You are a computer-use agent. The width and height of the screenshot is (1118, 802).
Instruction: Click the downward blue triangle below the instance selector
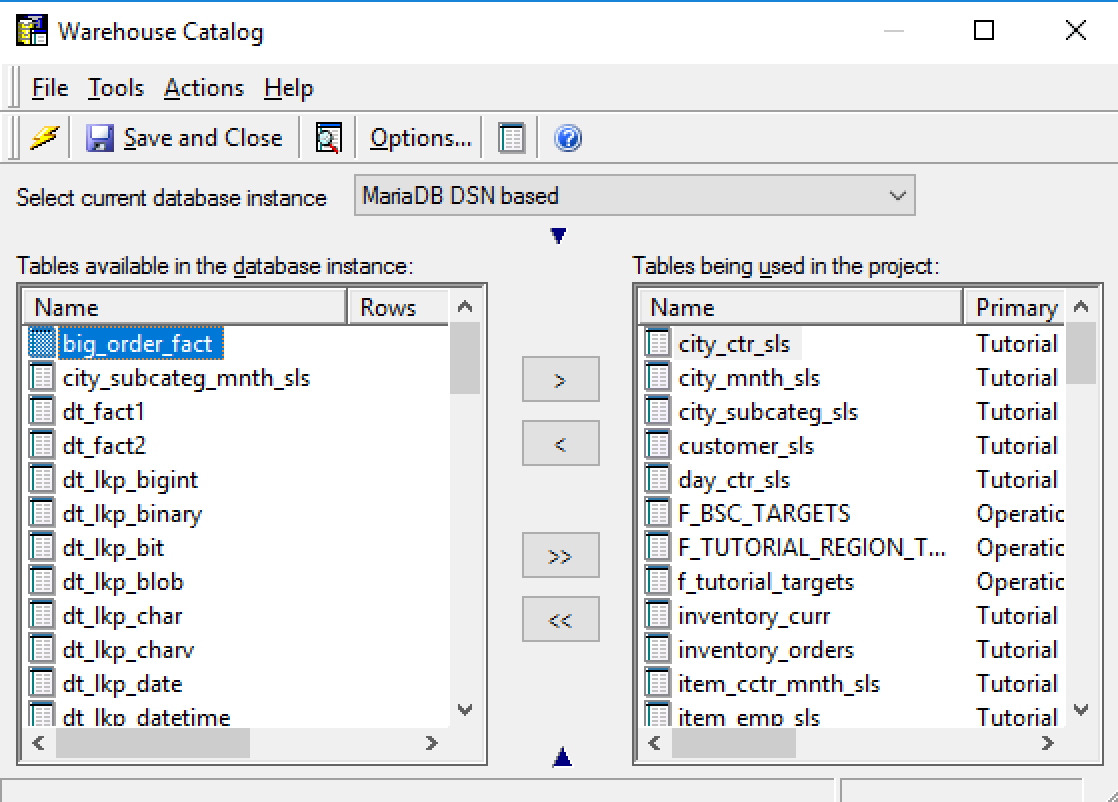click(559, 234)
